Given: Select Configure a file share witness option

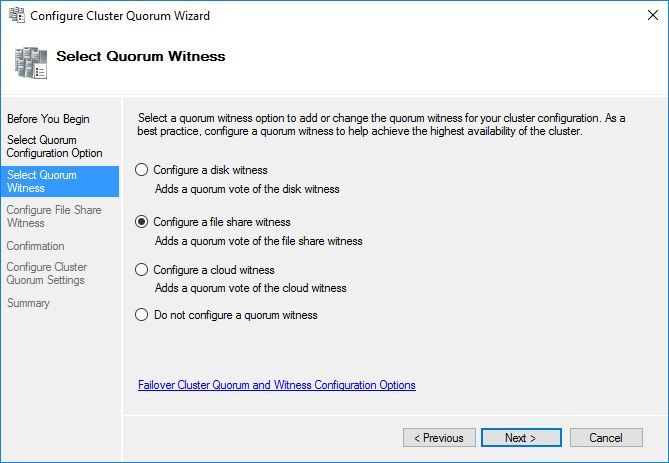Looking at the screenshot, I should click(x=142, y=222).
